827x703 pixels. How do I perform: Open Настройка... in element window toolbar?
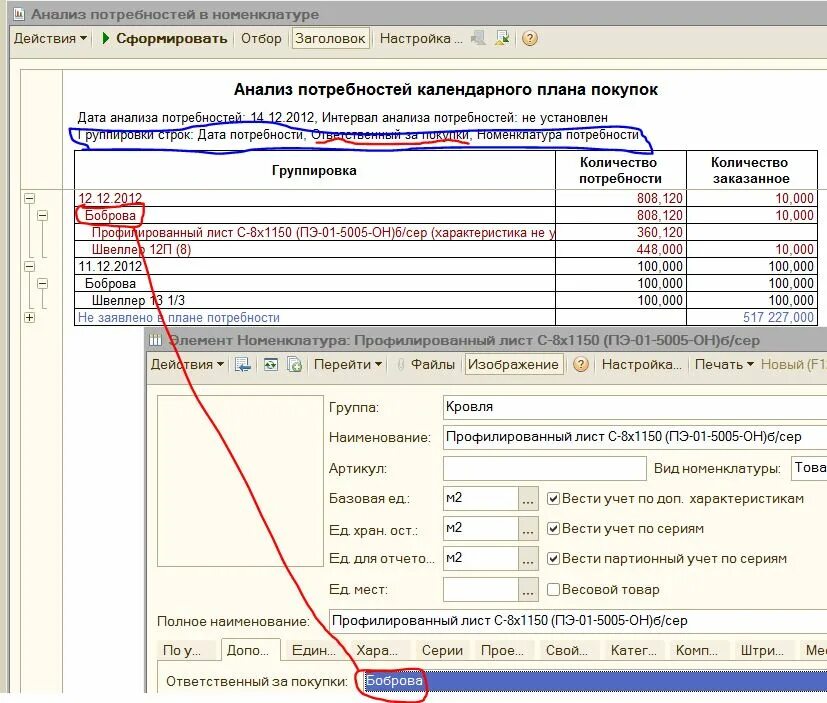(x=642, y=364)
